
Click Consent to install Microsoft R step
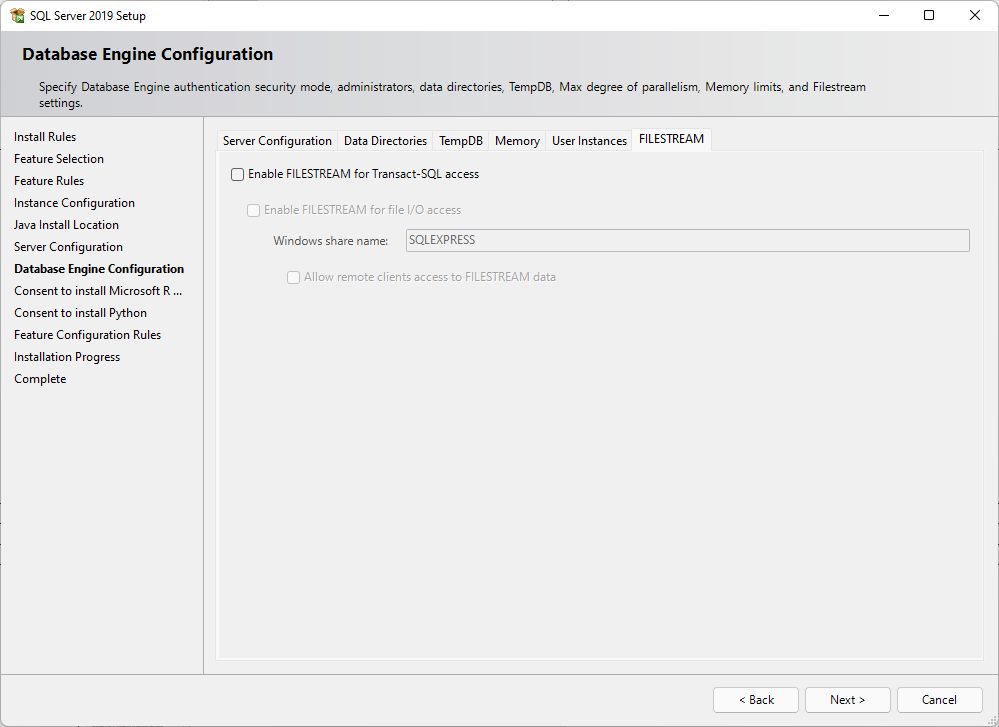coord(98,291)
